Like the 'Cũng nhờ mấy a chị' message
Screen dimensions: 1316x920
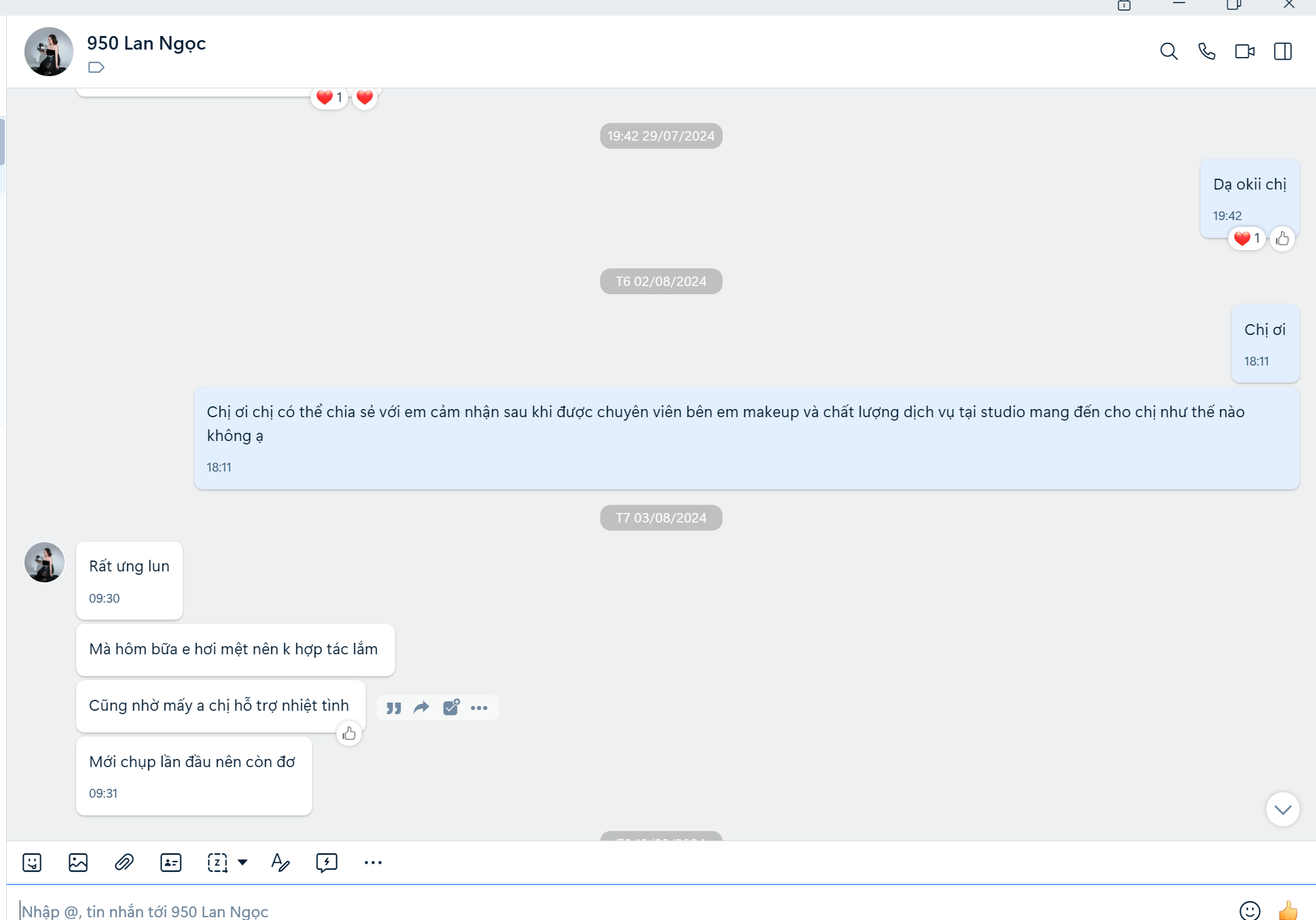point(349,734)
